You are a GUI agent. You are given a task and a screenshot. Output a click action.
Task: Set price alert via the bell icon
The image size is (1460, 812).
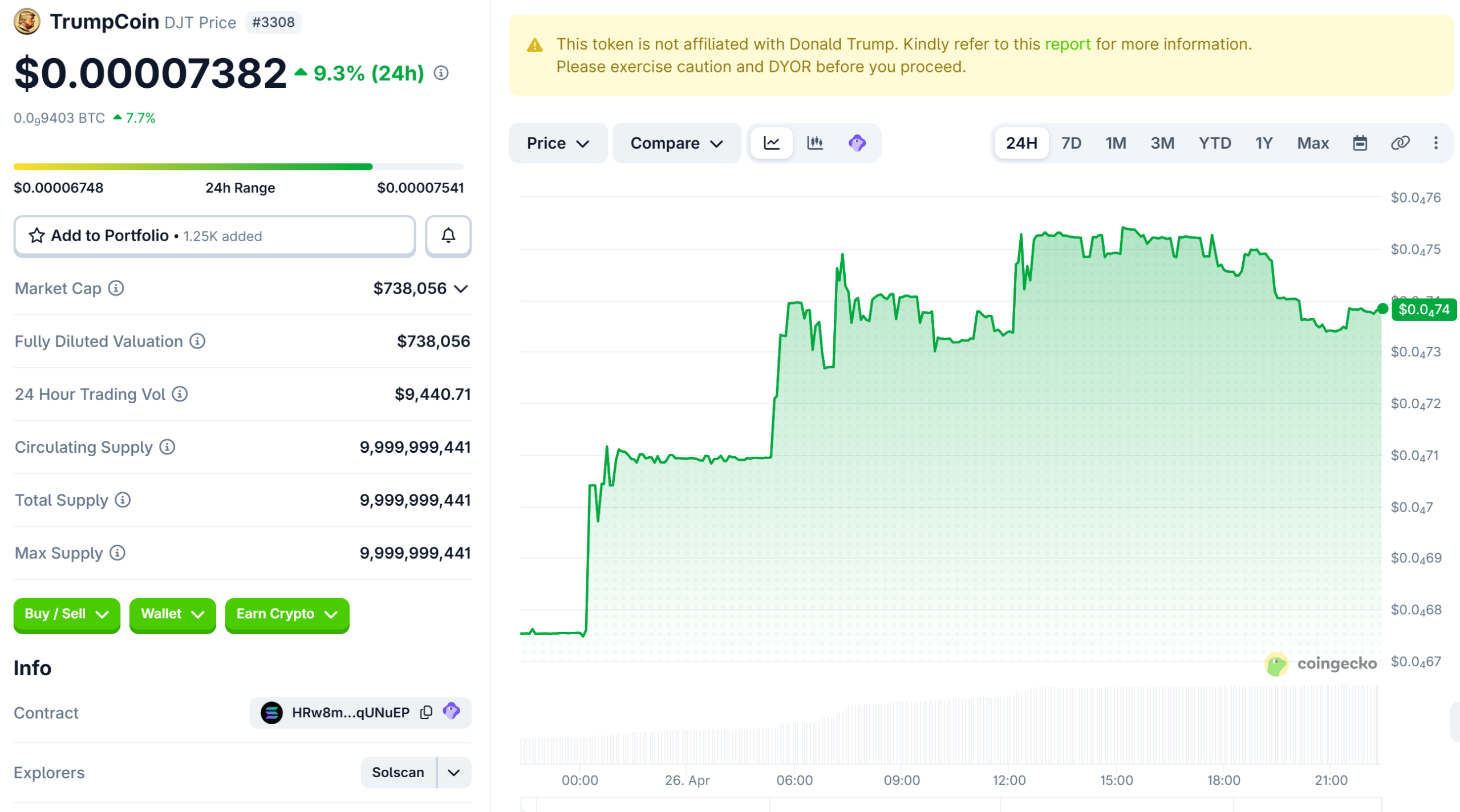(448, 236)
